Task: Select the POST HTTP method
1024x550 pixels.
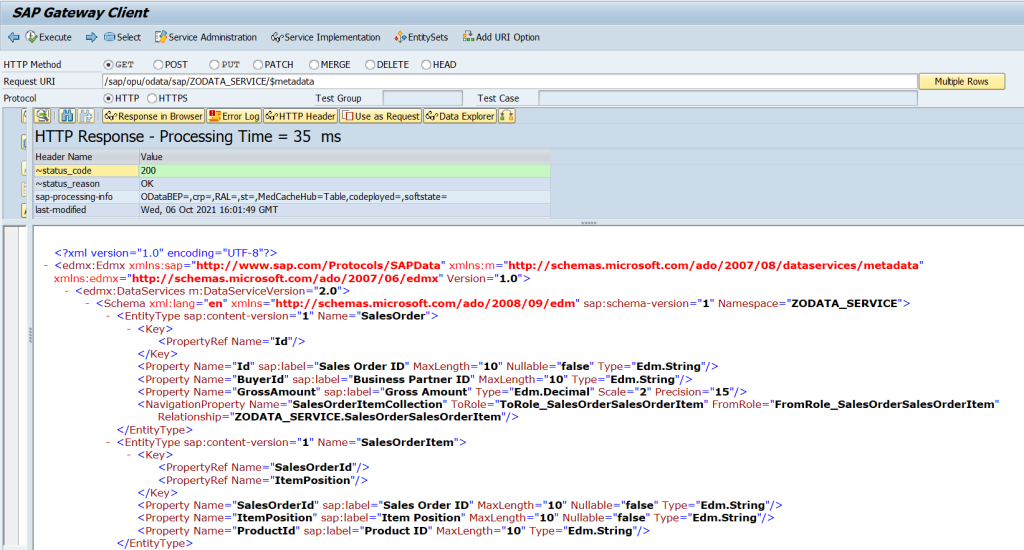Action: (x=158, y=65)
